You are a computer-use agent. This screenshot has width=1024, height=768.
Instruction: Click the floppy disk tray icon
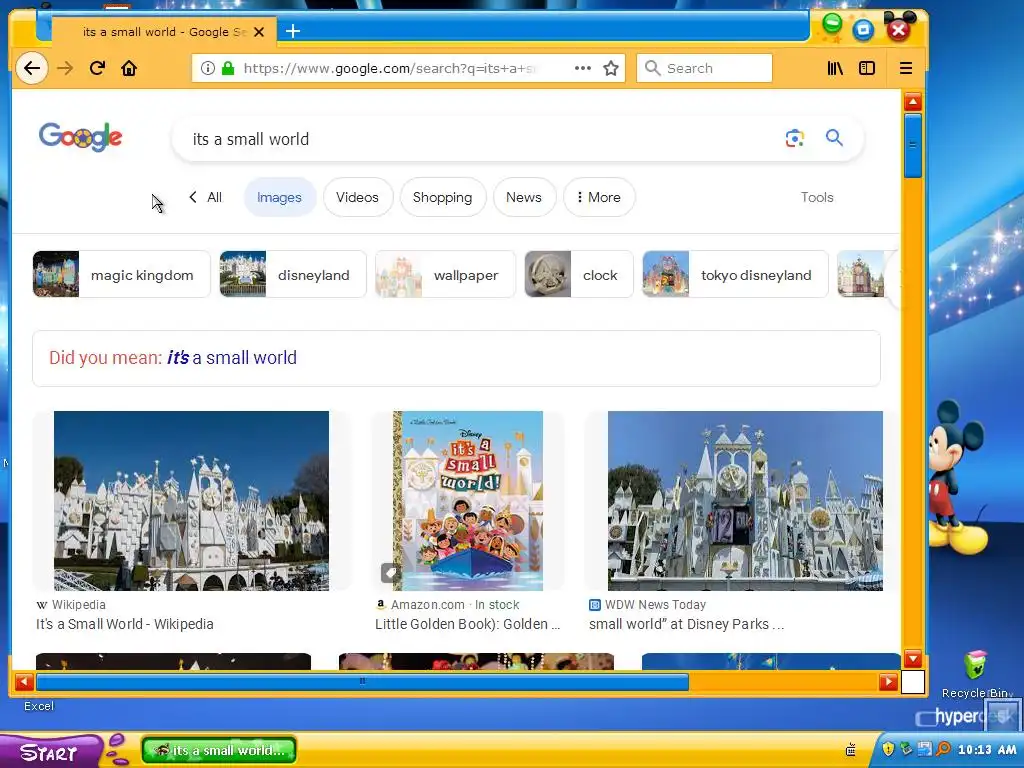click(x=925, y=749)
